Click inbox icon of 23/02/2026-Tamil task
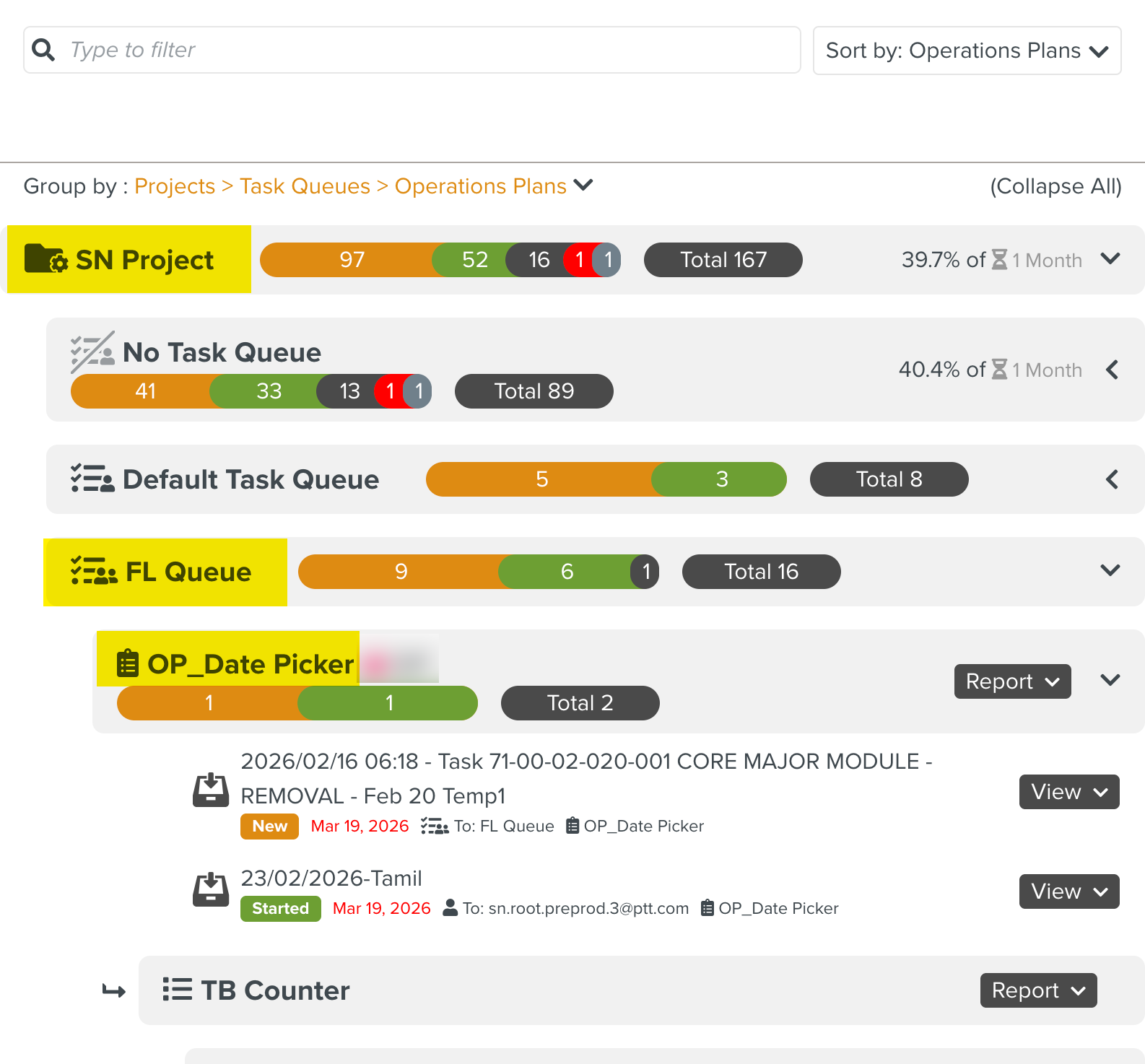This screenshot has height=1064, width=1145. pyautogui.click(x=211, y=890)
